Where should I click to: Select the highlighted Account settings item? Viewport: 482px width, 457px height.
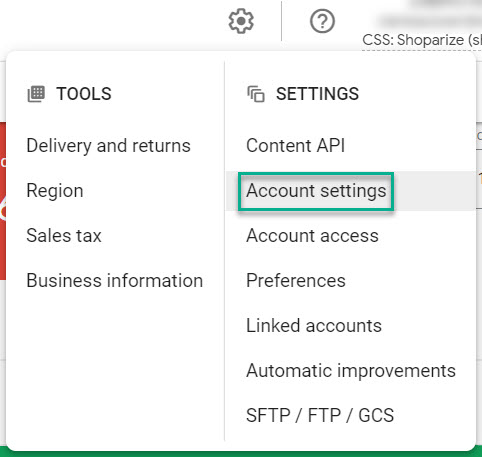[x=316, y=191]
